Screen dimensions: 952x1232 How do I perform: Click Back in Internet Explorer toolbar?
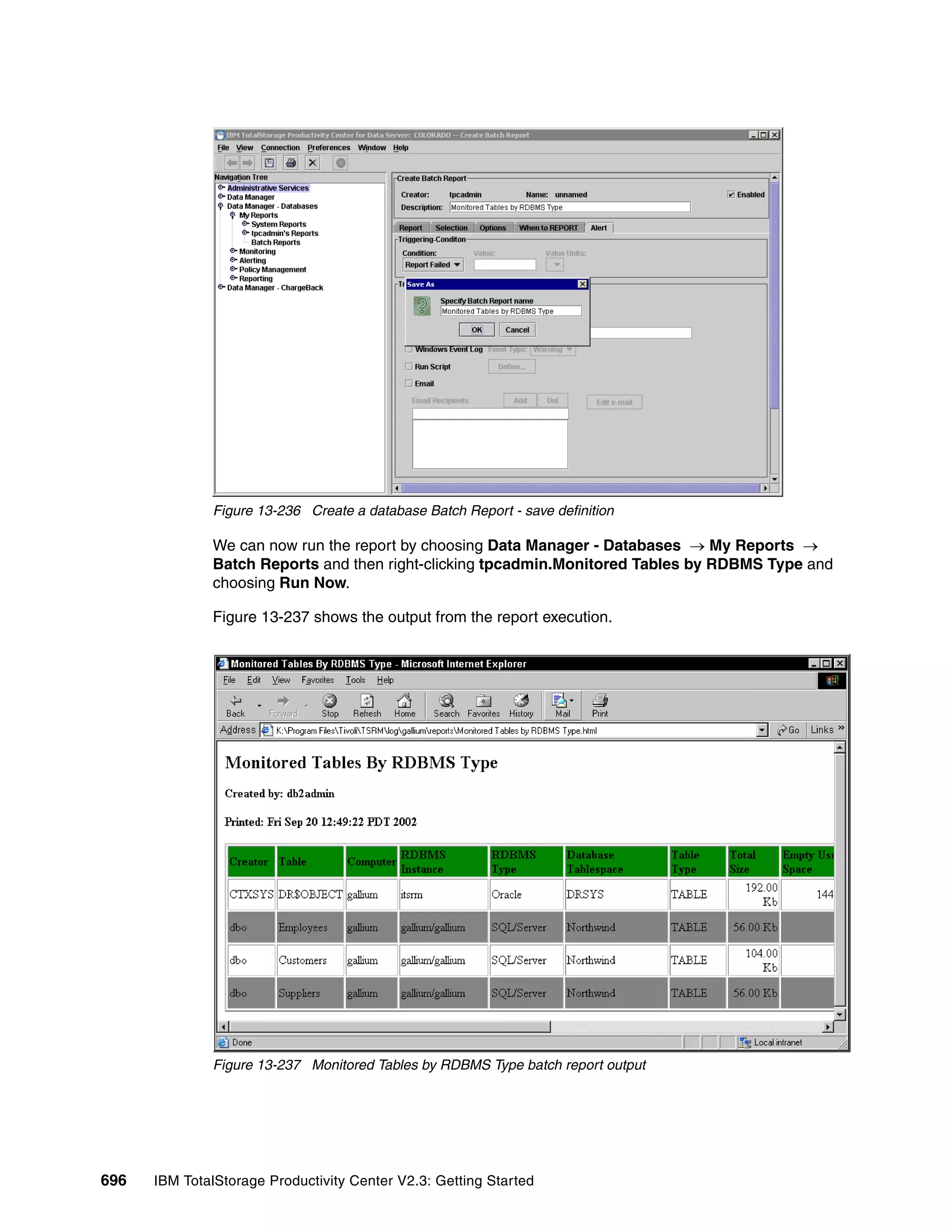(235, 706)
